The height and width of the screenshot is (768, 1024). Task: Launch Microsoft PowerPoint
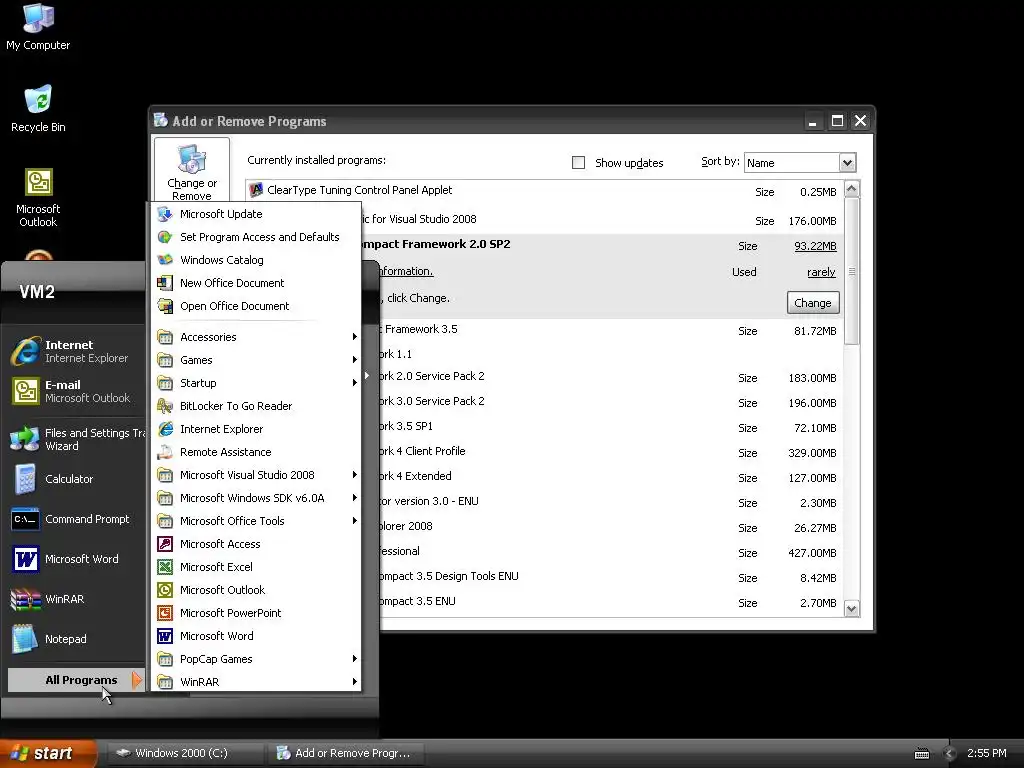(x=255, y=613)
